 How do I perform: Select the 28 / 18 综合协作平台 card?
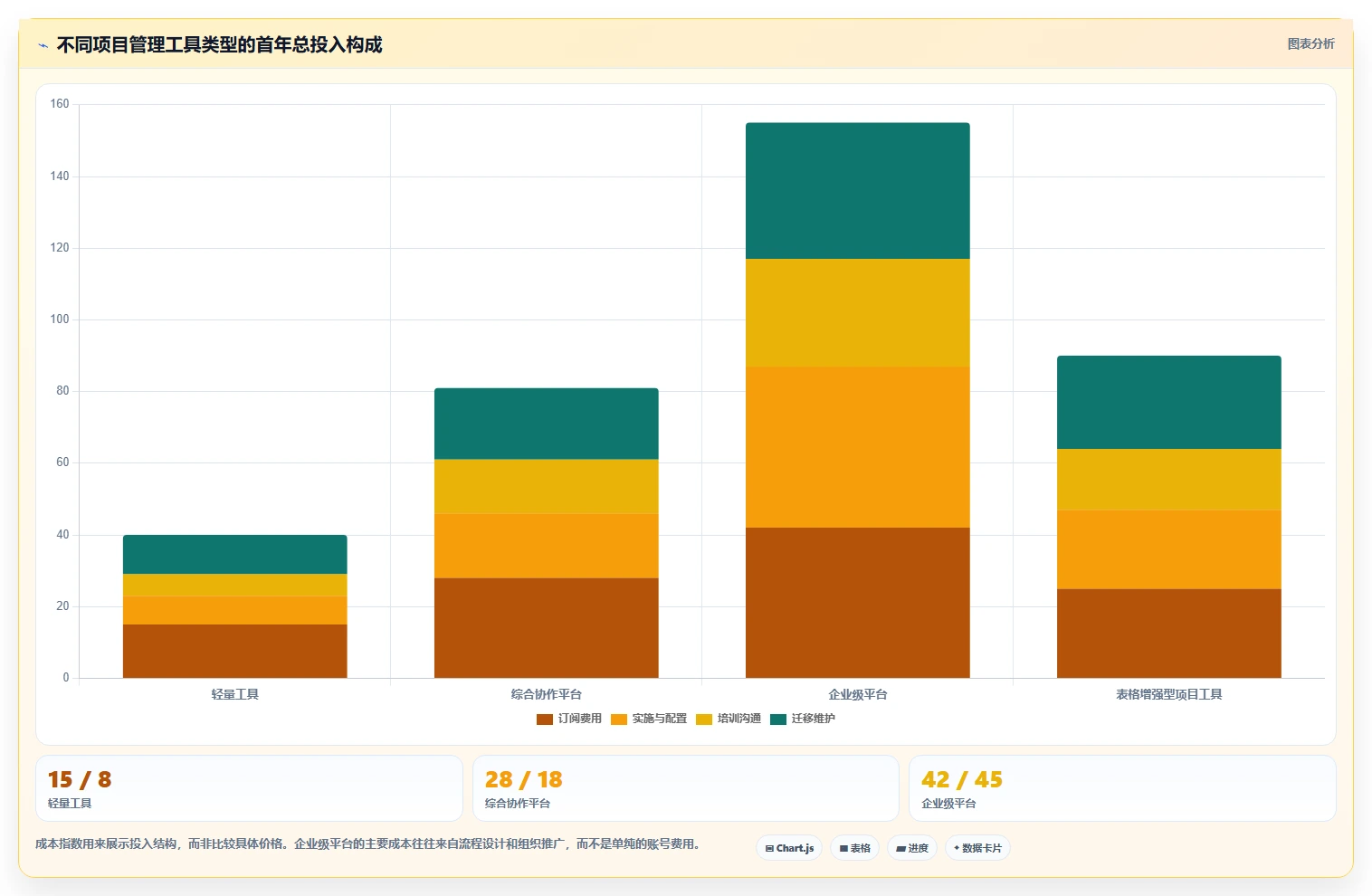[x=686, y=788]
